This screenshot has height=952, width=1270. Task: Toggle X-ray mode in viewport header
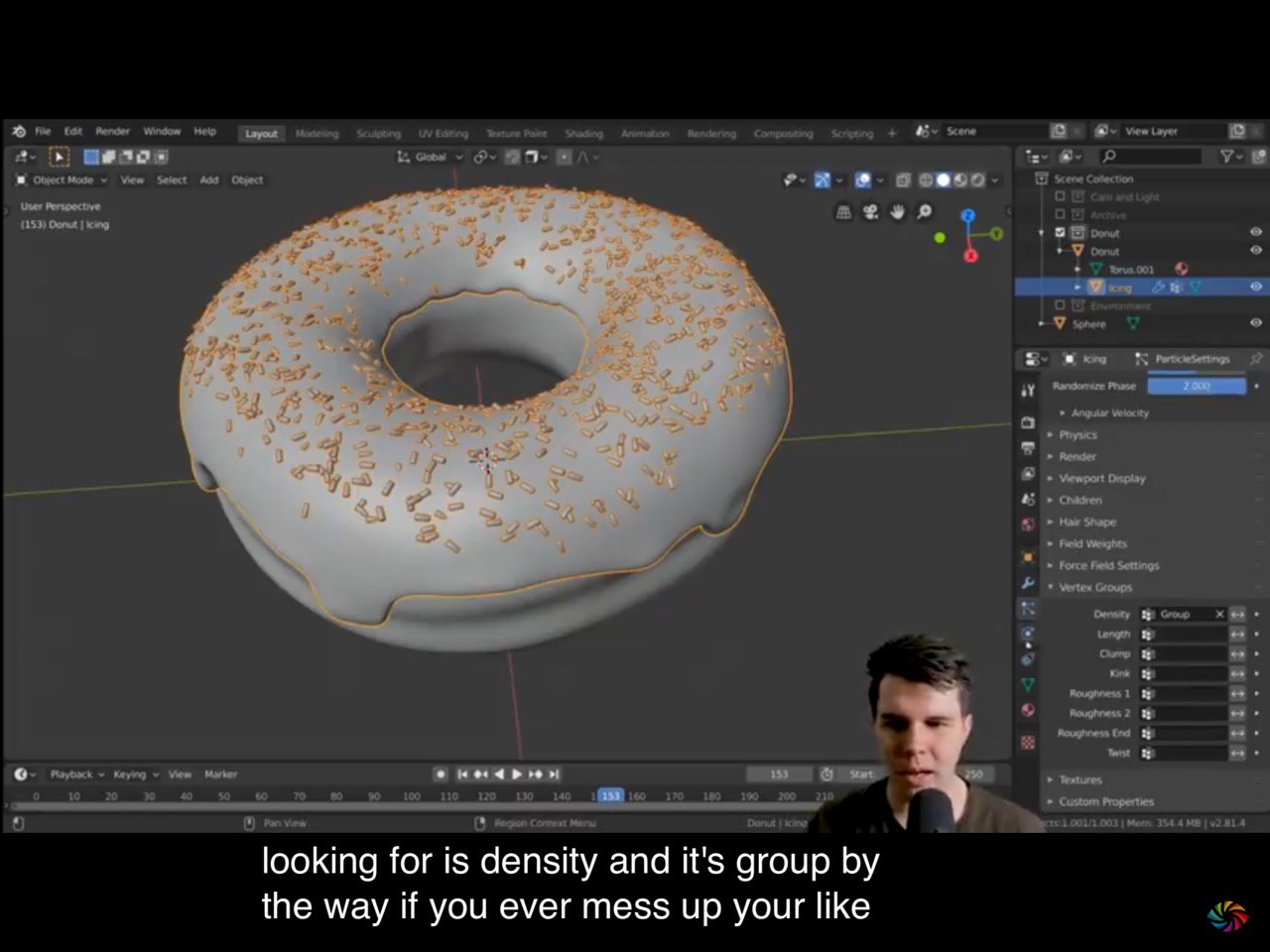(x=903, y=180)
